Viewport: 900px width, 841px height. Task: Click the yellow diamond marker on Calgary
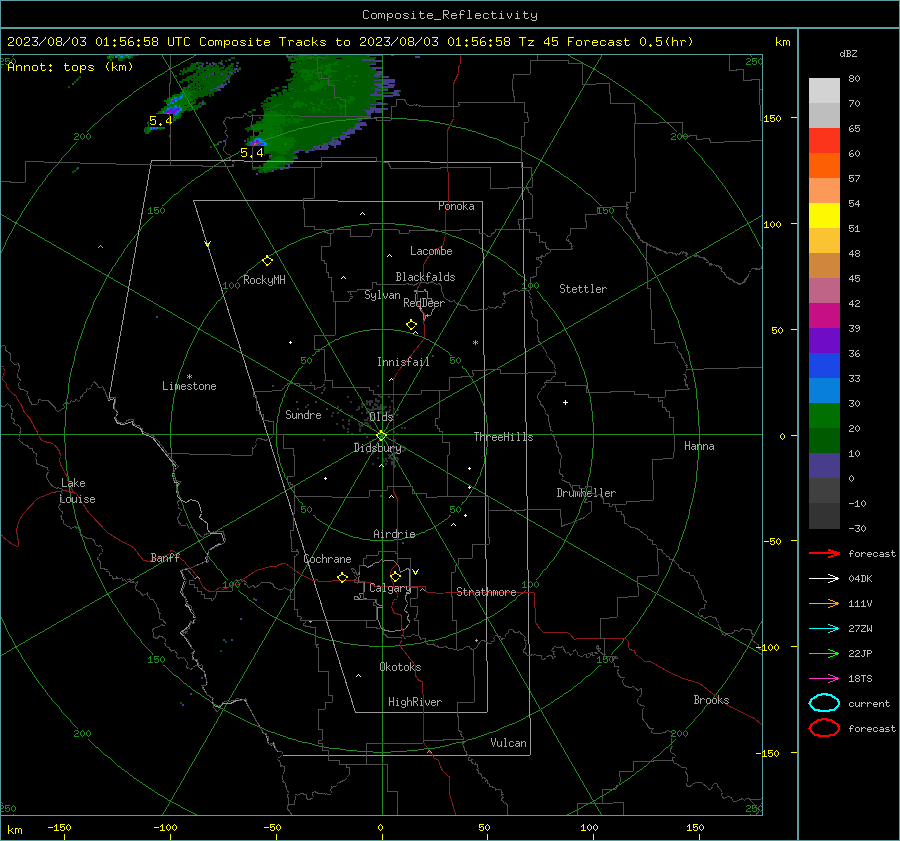coord(395,576)
